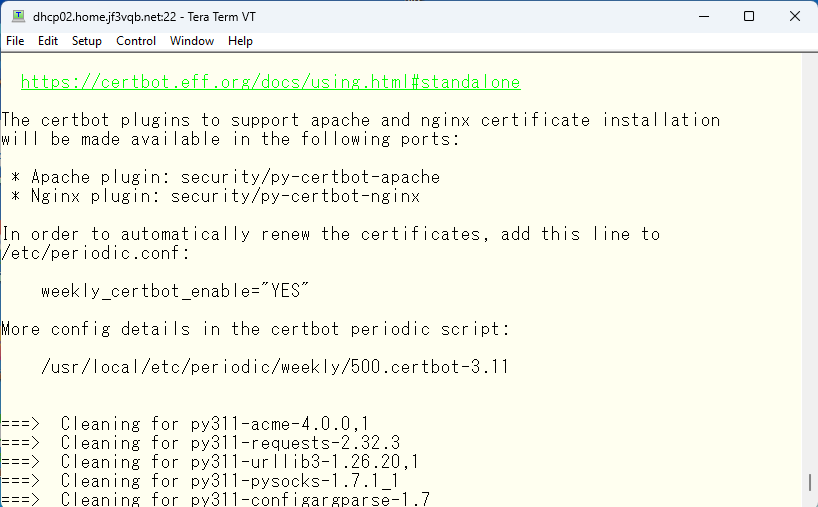This screenshot has width=818, height=507.
Task: Click the 'More config details' line
Action: [255, 329]
